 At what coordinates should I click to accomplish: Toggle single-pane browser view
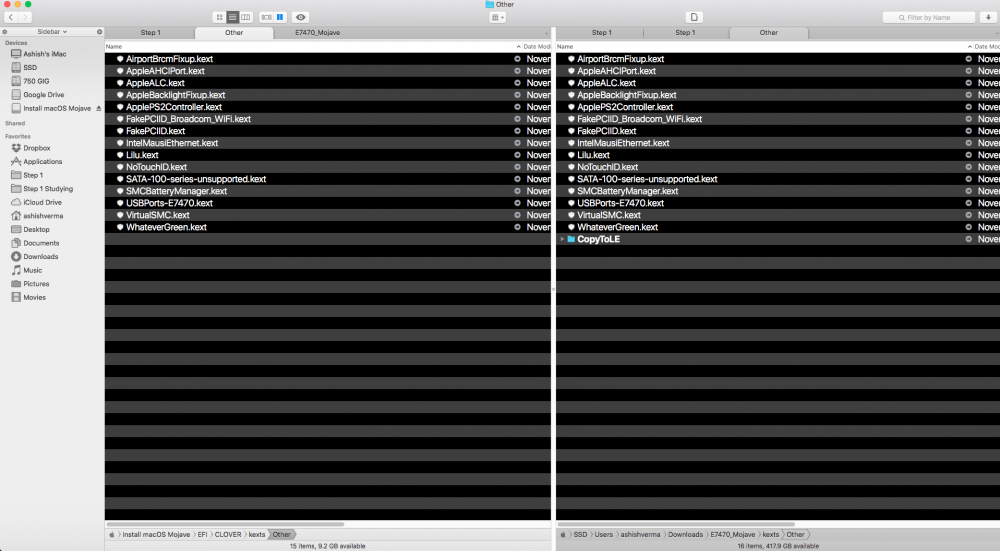[x=266, y=17]
